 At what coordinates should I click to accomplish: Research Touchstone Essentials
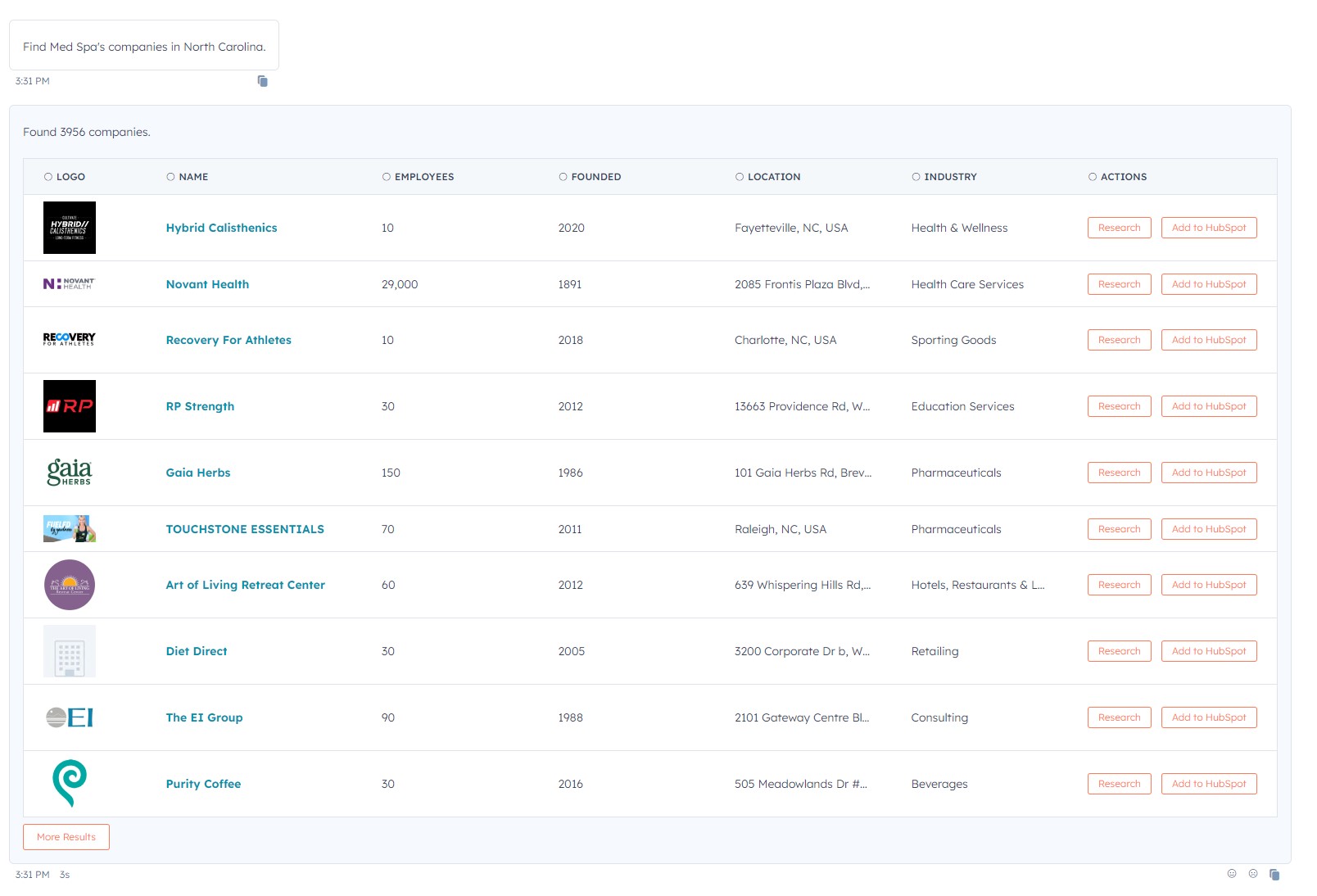(x=1120, y=529)
